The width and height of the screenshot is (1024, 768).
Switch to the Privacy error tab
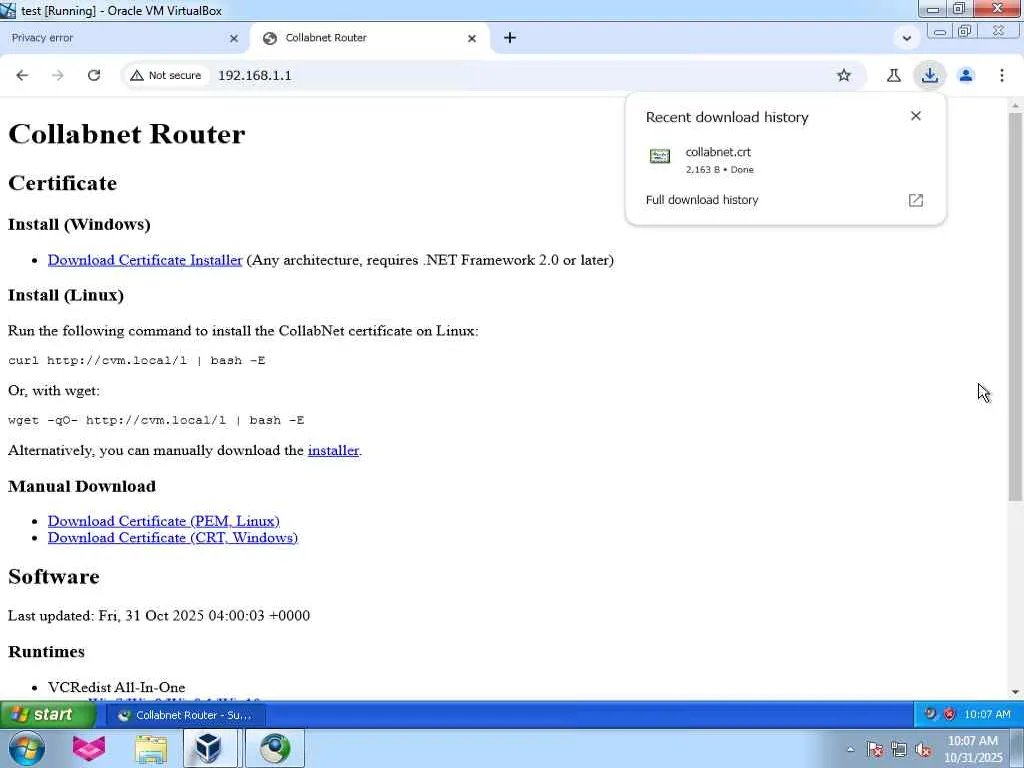pos(124,38)
